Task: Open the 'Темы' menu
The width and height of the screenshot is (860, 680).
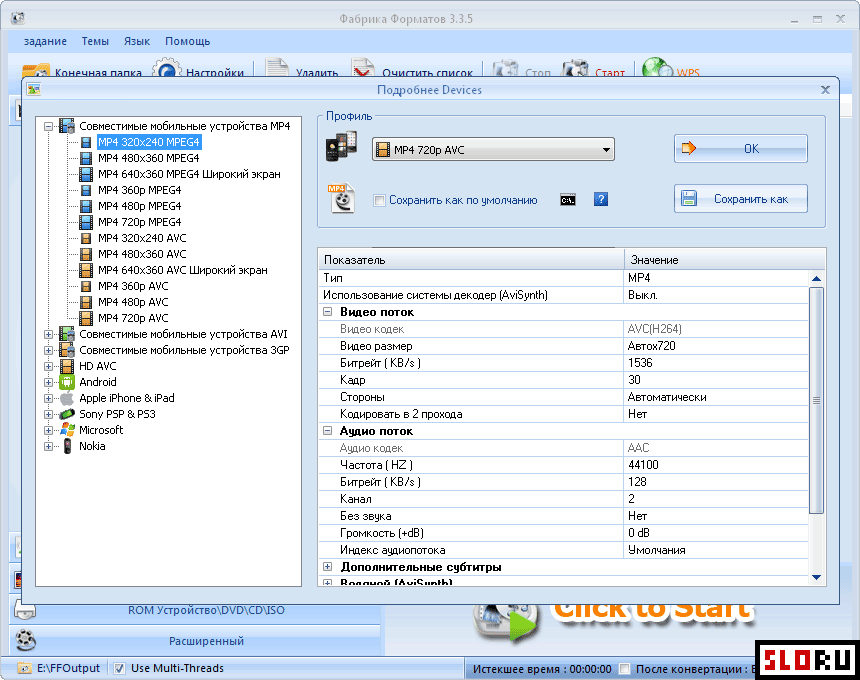Action: click(x=95, y=41)
